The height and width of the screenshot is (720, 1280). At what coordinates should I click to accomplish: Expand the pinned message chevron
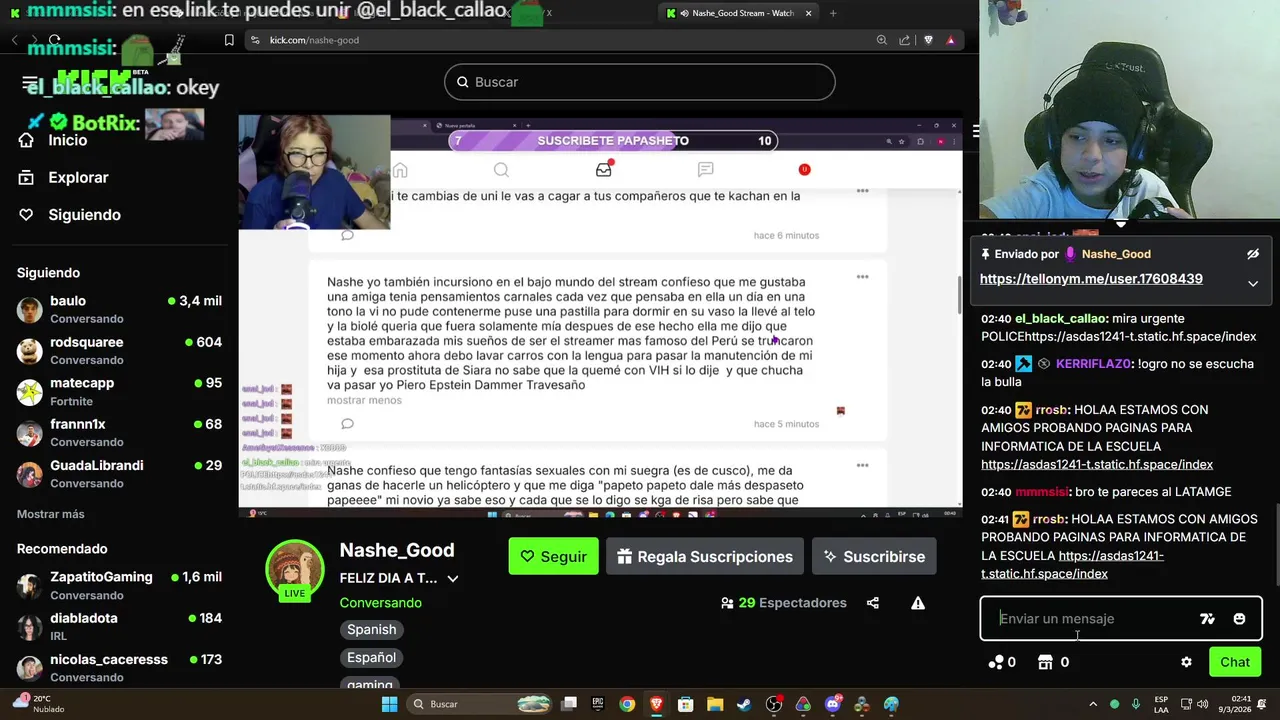pos(1253,284)
